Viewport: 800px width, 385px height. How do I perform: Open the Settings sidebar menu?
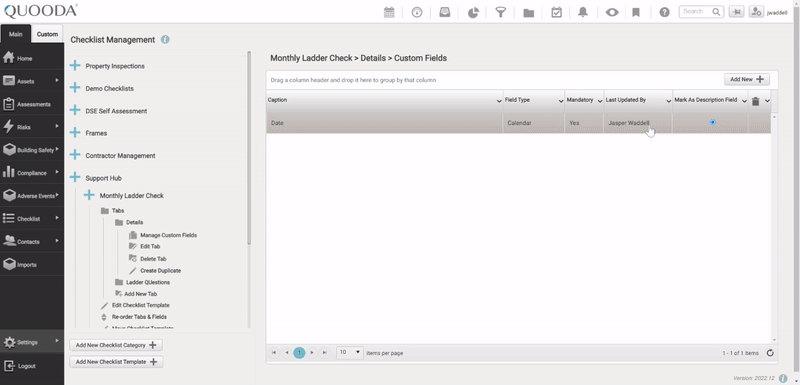tap(32, 342)
